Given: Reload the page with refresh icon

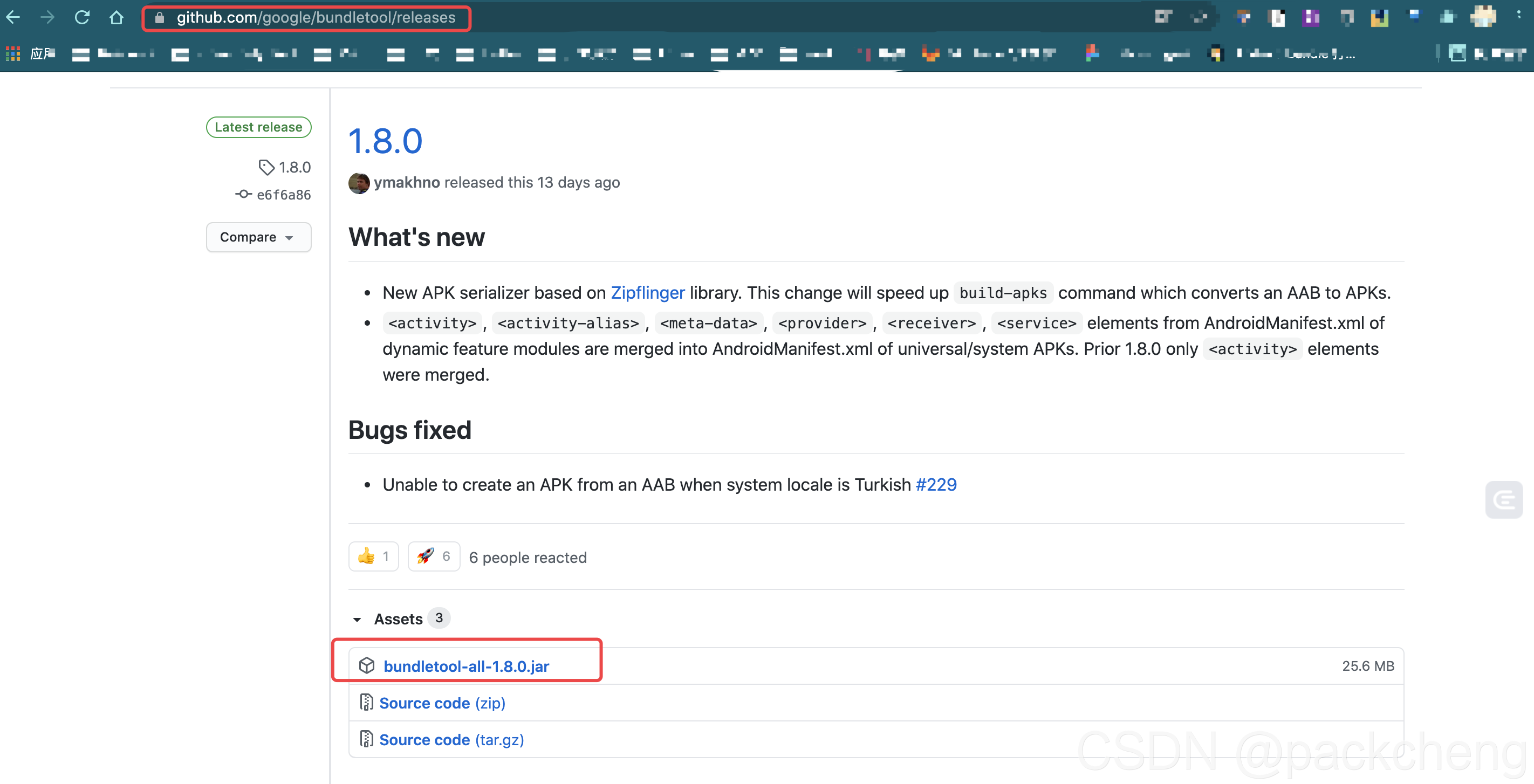Looking at the screenshot, I should (81, 17).
